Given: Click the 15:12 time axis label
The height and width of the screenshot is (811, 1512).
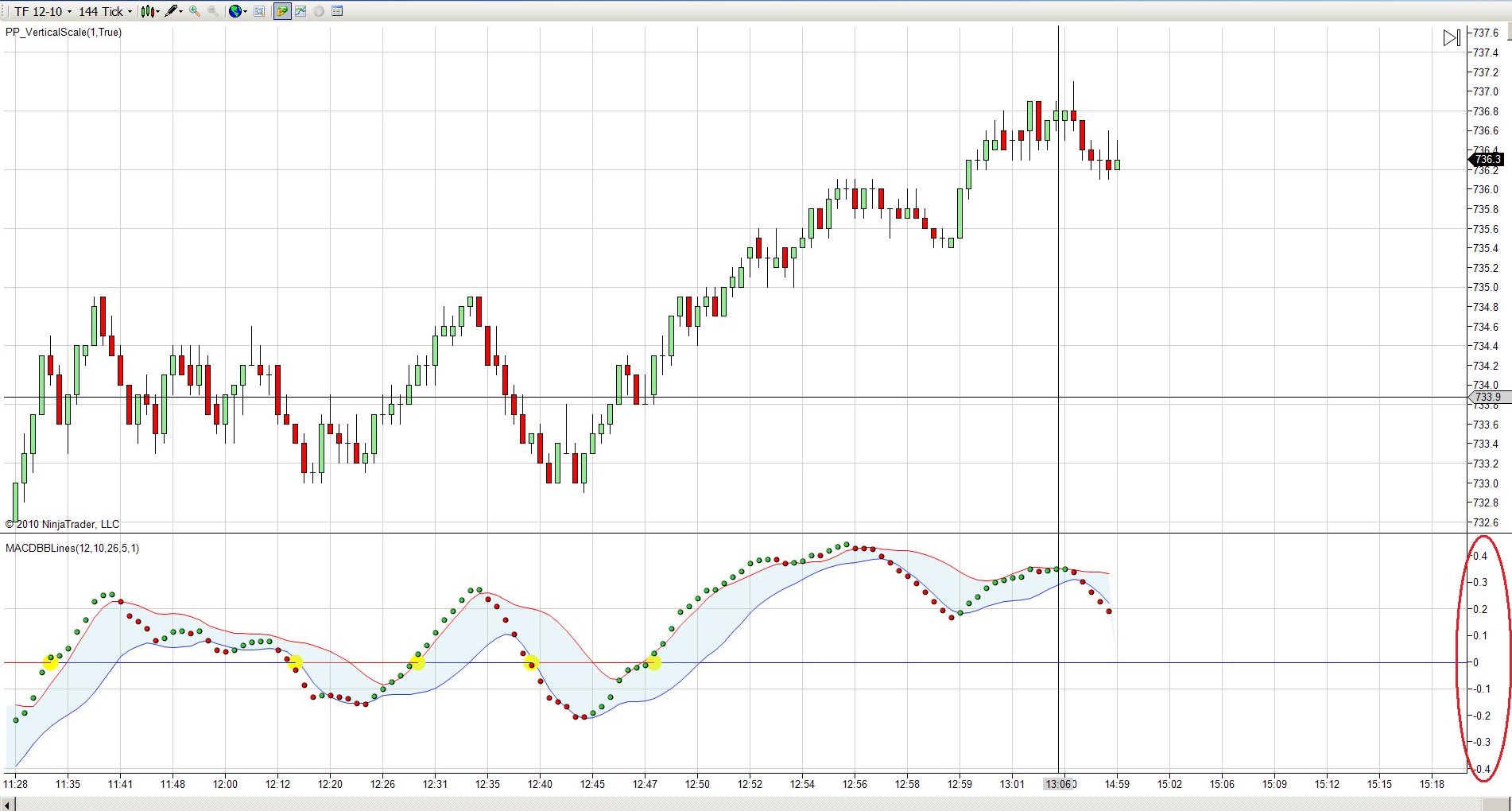Looking at the screenshot, I should coord(1327,784).
